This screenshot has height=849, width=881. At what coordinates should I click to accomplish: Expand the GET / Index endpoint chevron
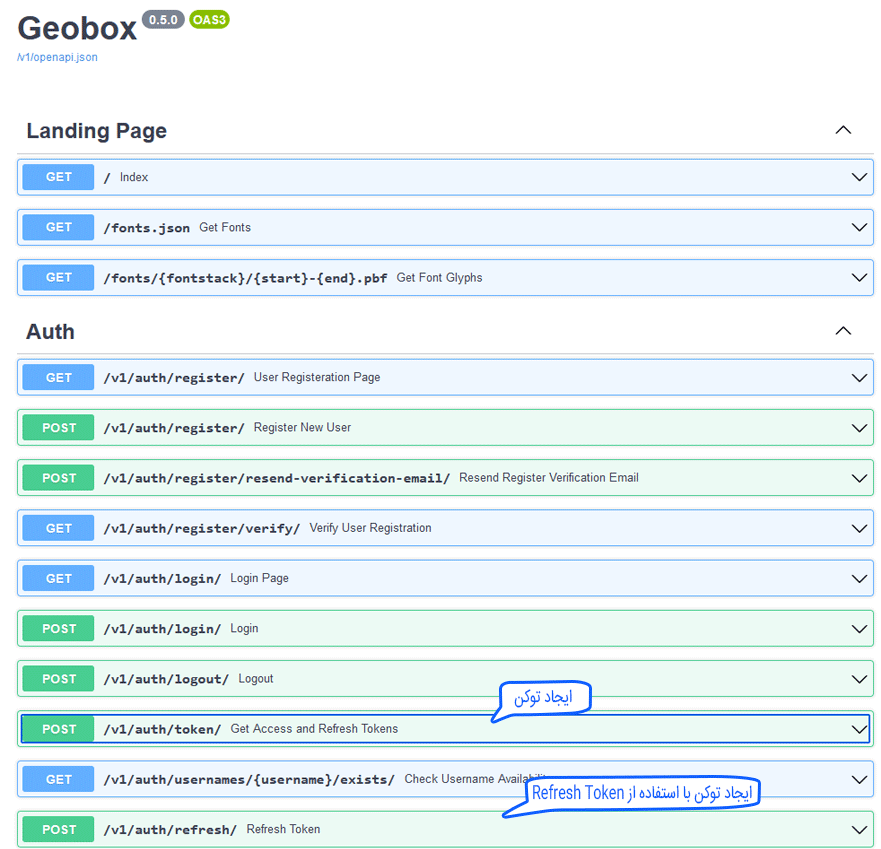(x=859, y=177)
